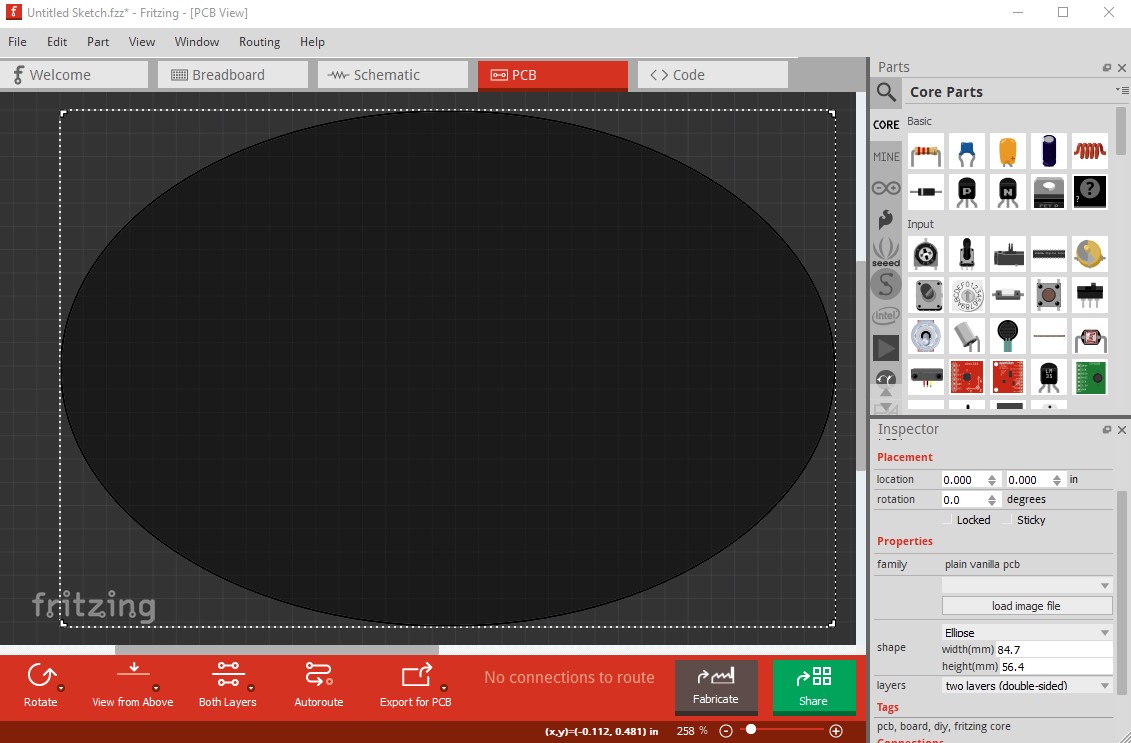The image size is (1131, 743).
Task: Pick the orange tantalum capacitor part
Action: point(1008,151)
